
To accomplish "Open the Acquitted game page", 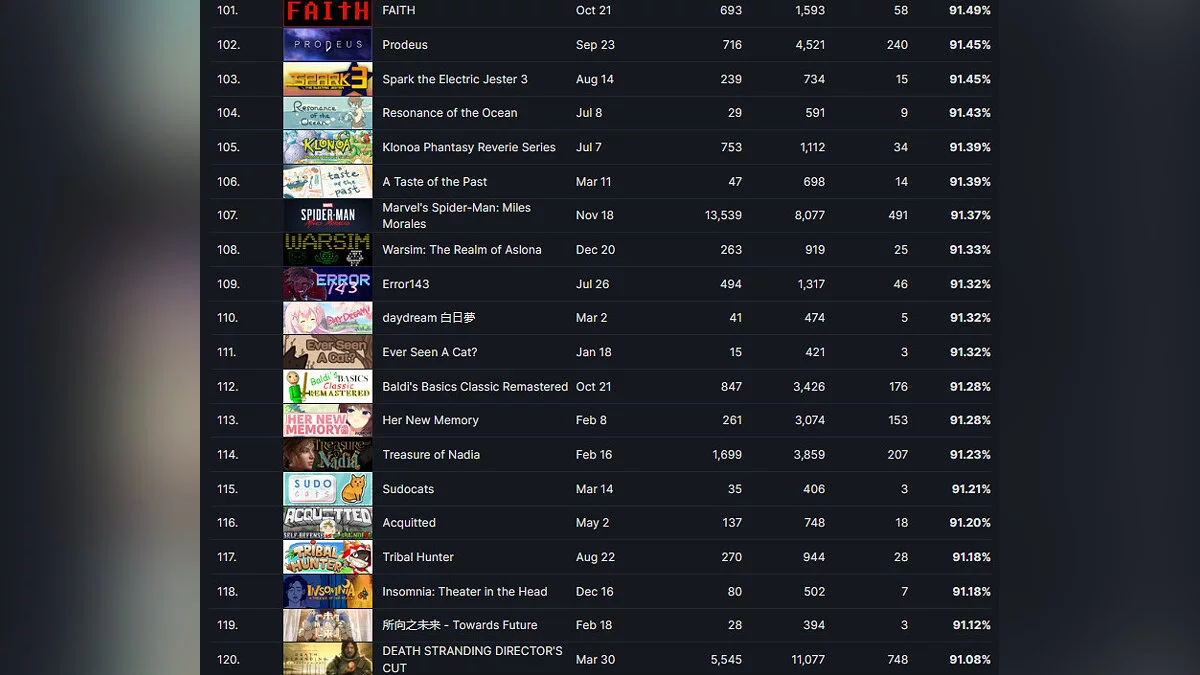I will [x=409, y=523].
